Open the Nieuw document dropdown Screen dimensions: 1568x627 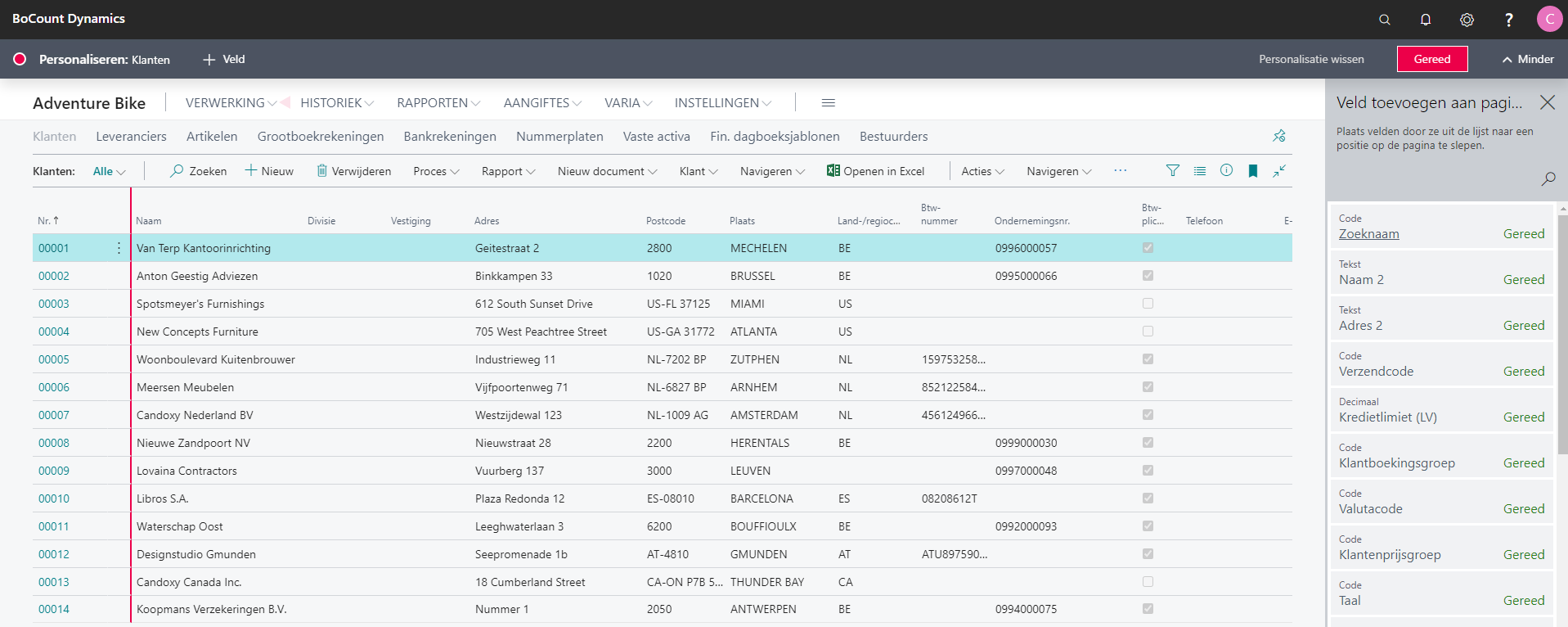coord(607,171)
